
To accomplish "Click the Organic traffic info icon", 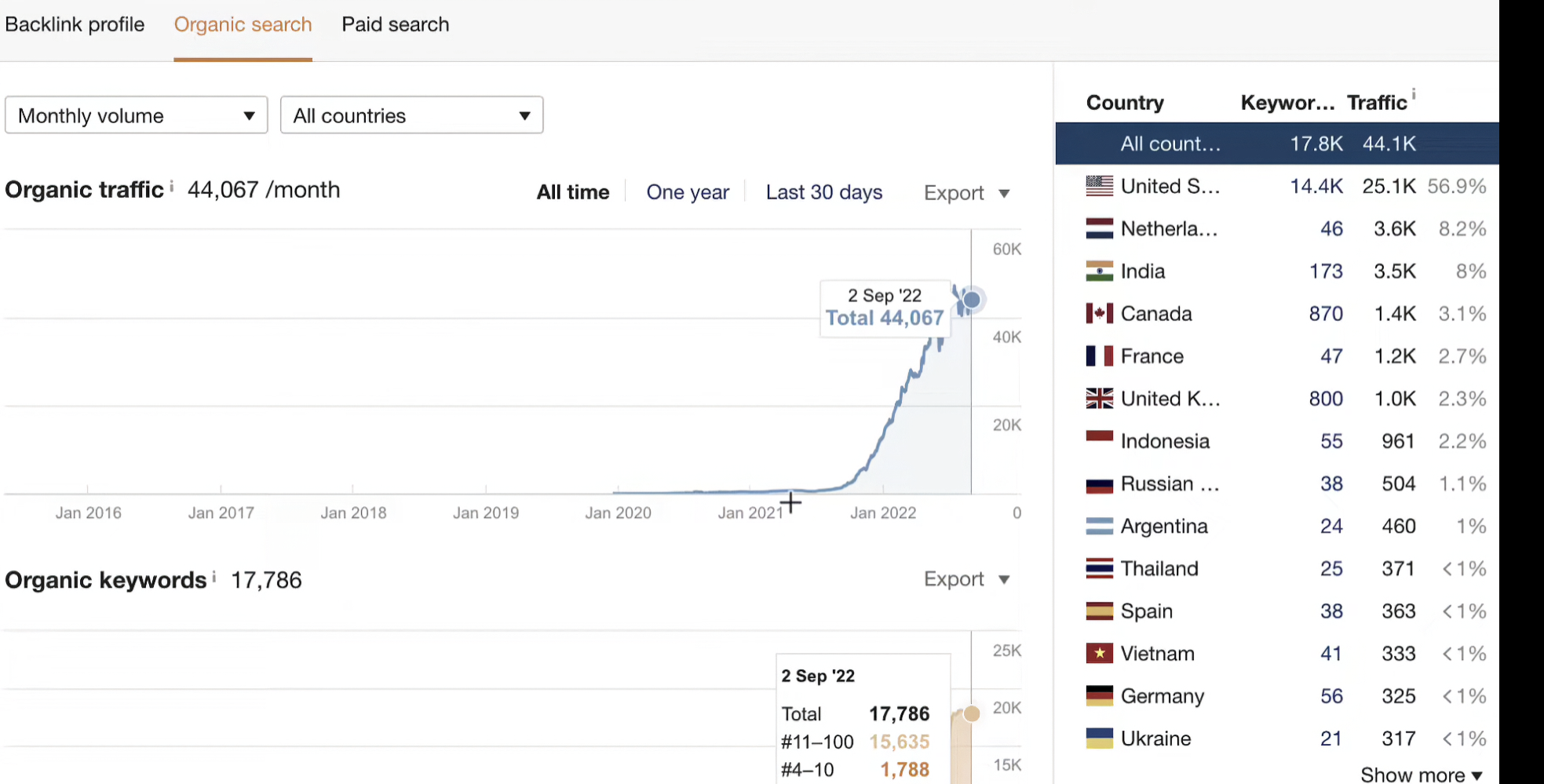I will (171, 186).
